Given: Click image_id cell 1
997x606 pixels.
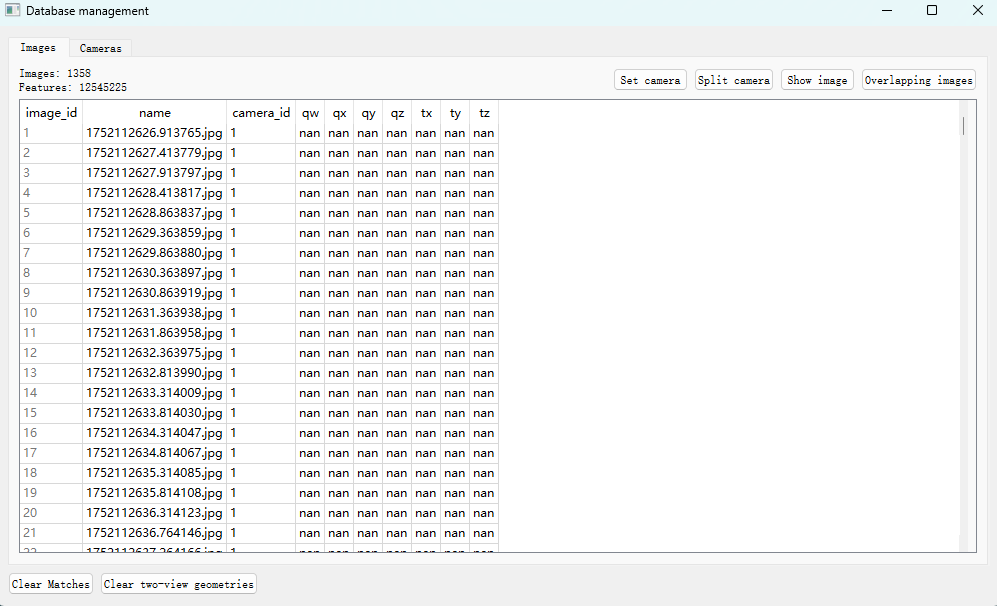Looking at the screenshot, I should click(51, 133).
